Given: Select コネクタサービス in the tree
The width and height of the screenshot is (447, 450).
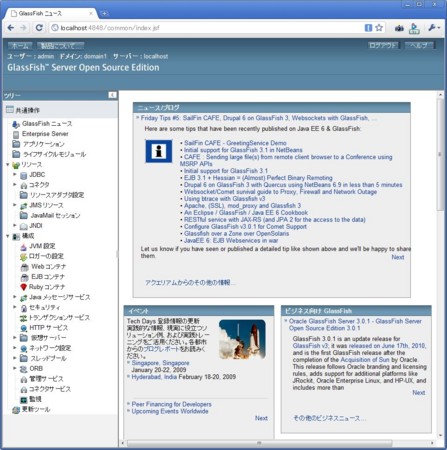Looking at the screenshot, I should (50, 389).
